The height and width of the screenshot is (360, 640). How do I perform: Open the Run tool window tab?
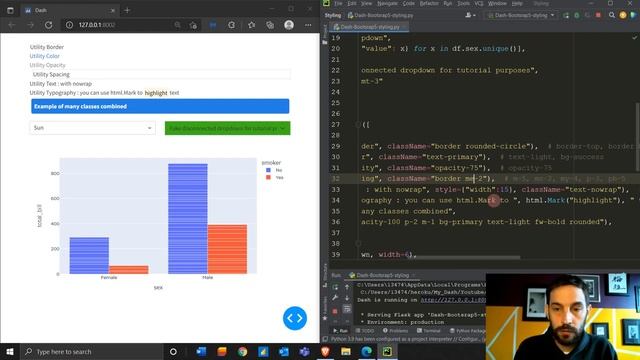(x=340, y=331)
